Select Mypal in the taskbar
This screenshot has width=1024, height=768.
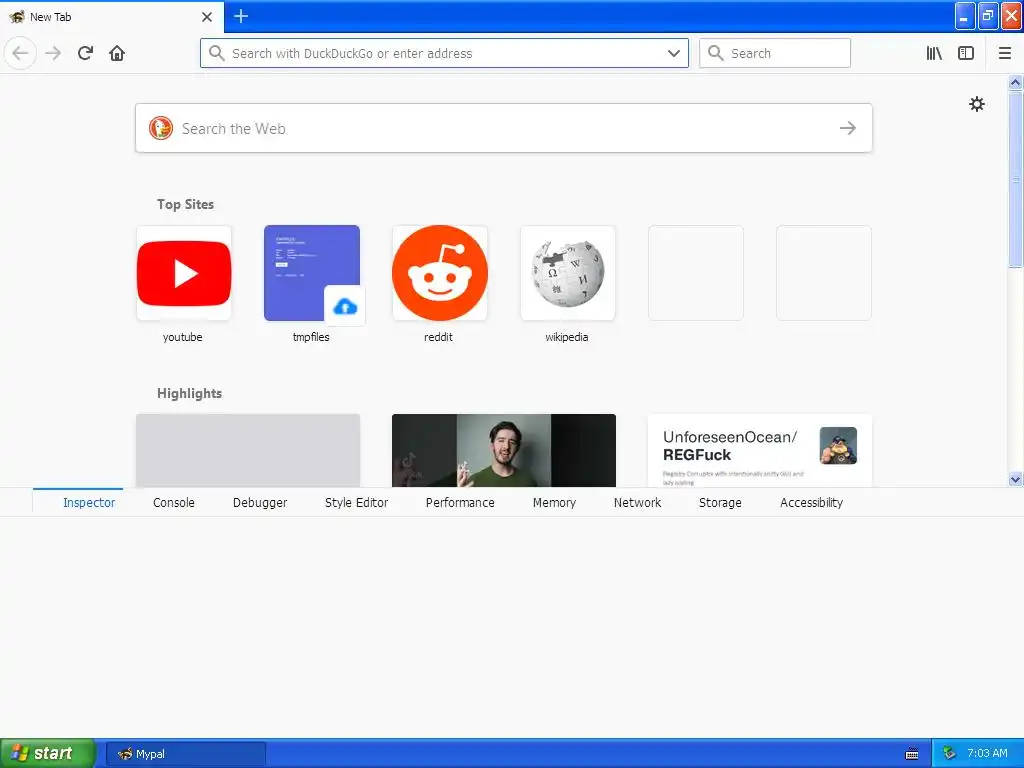(x=186, y=754)
